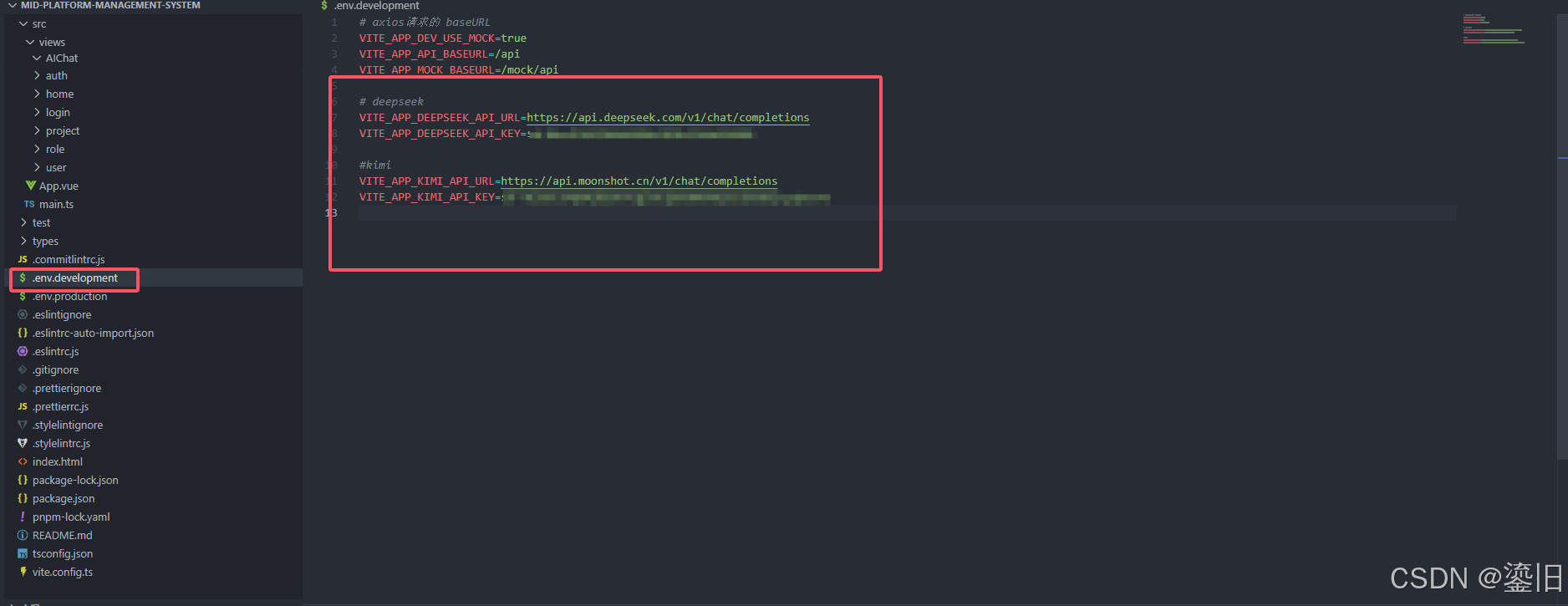Click the .env.development breadcrumb above editor
The image size is (1568, 606).
[376, 6]
